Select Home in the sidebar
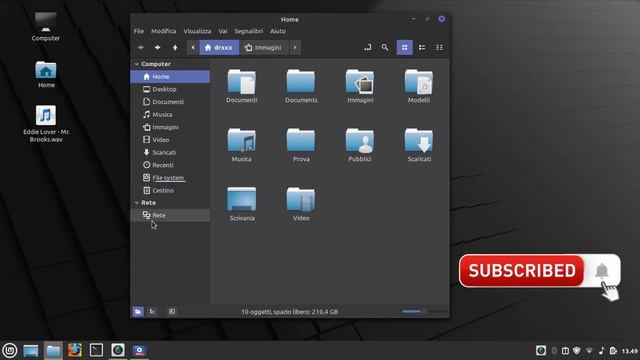Viewport: 640px width, 360px height. point(170,77)
